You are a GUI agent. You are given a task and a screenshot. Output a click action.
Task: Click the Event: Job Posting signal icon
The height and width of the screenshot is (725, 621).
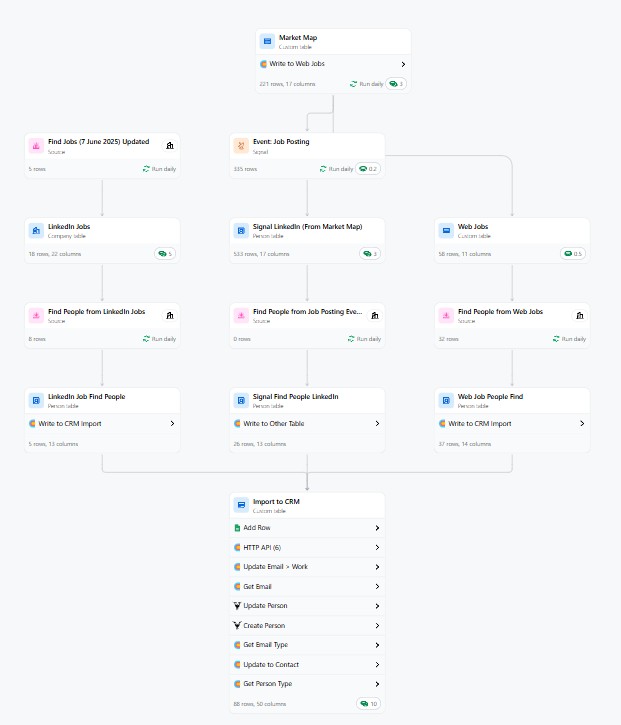tap(240, 146)
